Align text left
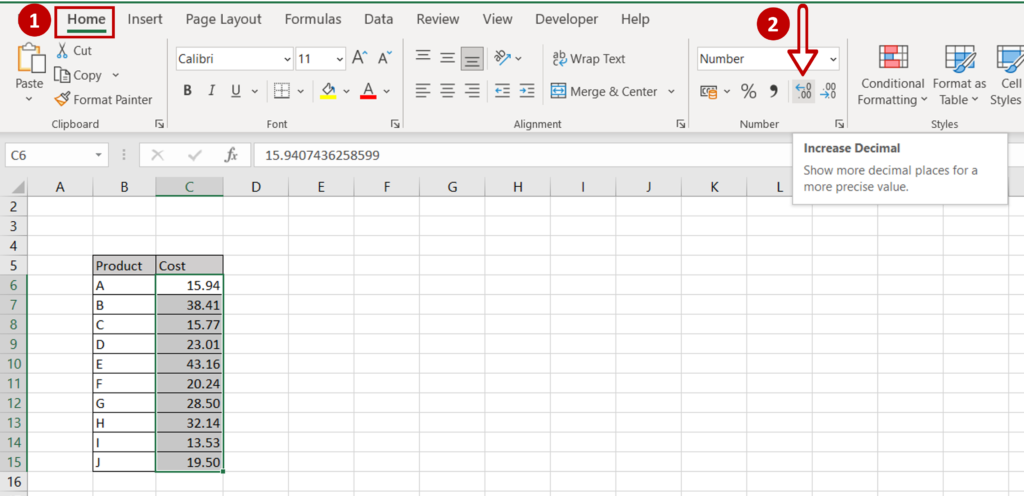The height and width of the screenshot is (496, 1024). 423,91
